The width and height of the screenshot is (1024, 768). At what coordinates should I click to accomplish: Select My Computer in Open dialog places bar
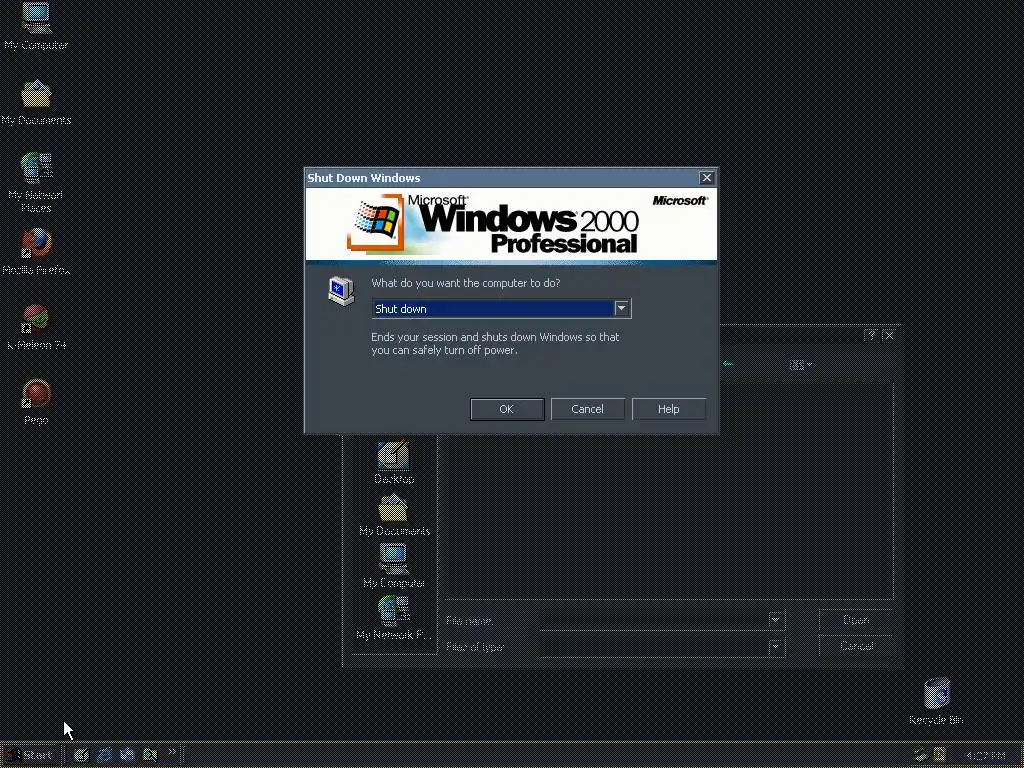(394, 566)
